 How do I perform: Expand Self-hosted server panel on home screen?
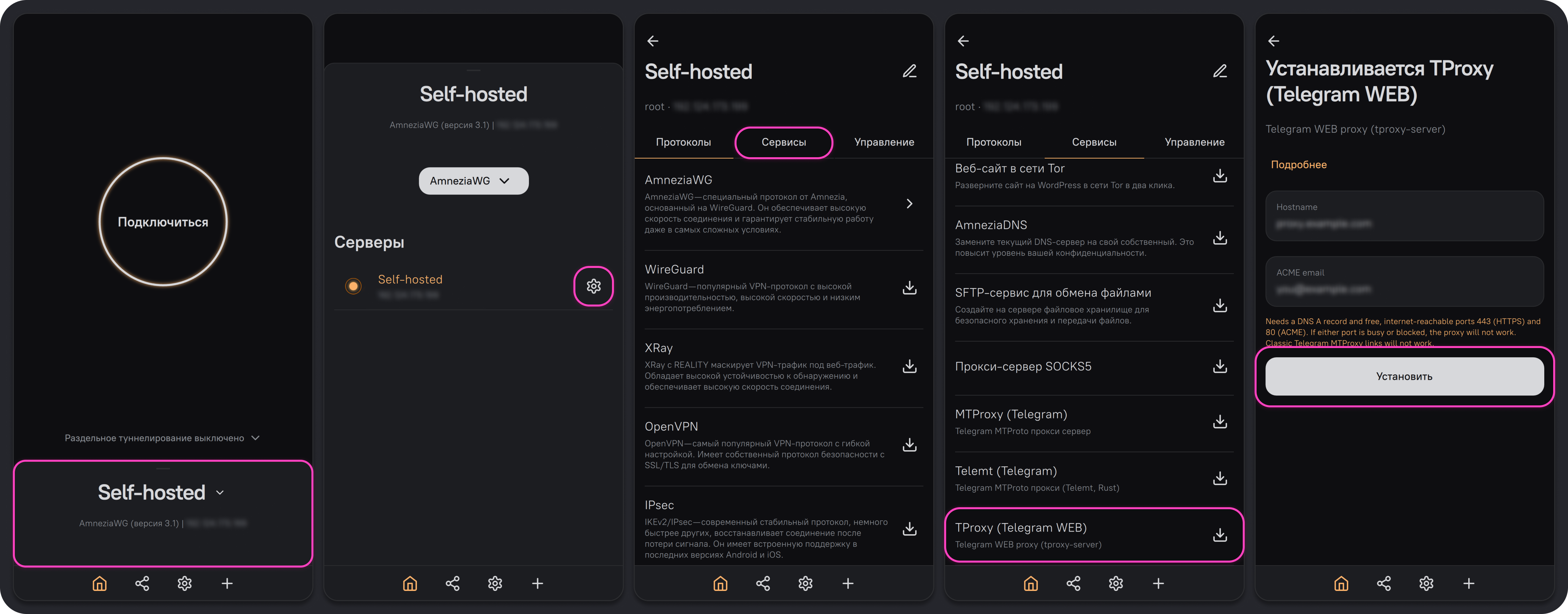162,513
